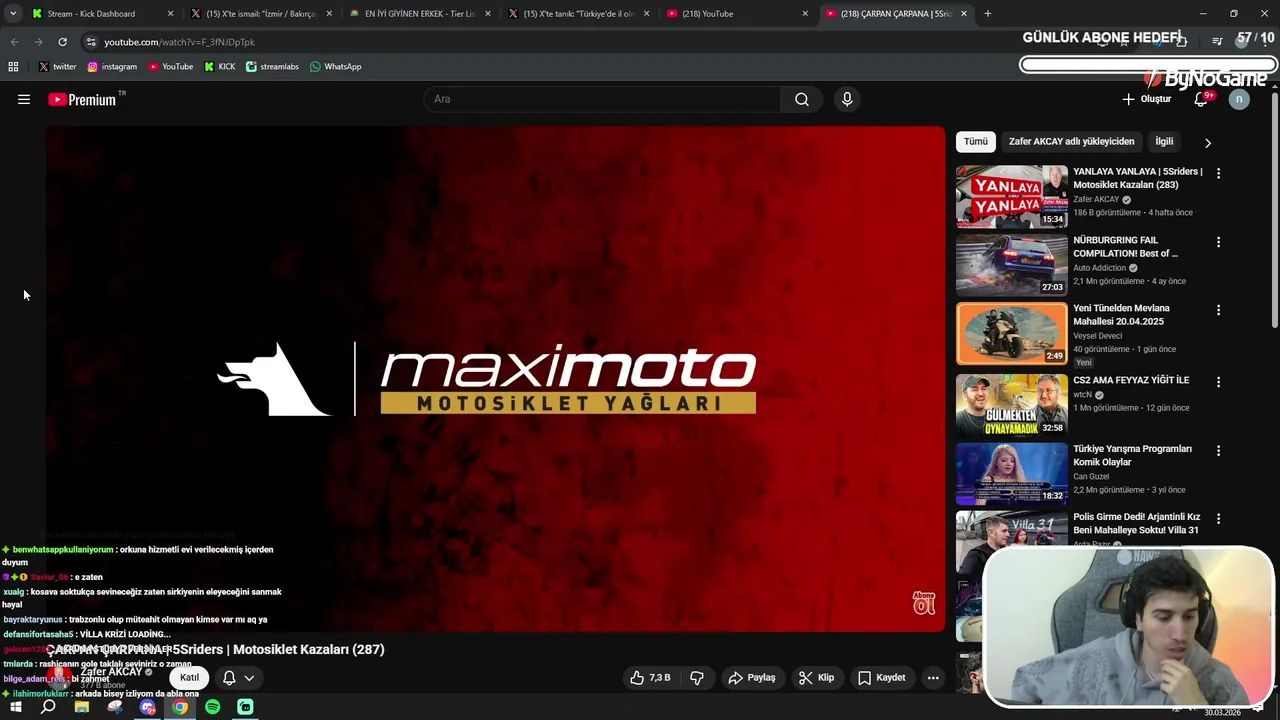The width and height of the screenshot is (1280, 720).
Task: Click the maximoto video player area
Action: [495, 379]
